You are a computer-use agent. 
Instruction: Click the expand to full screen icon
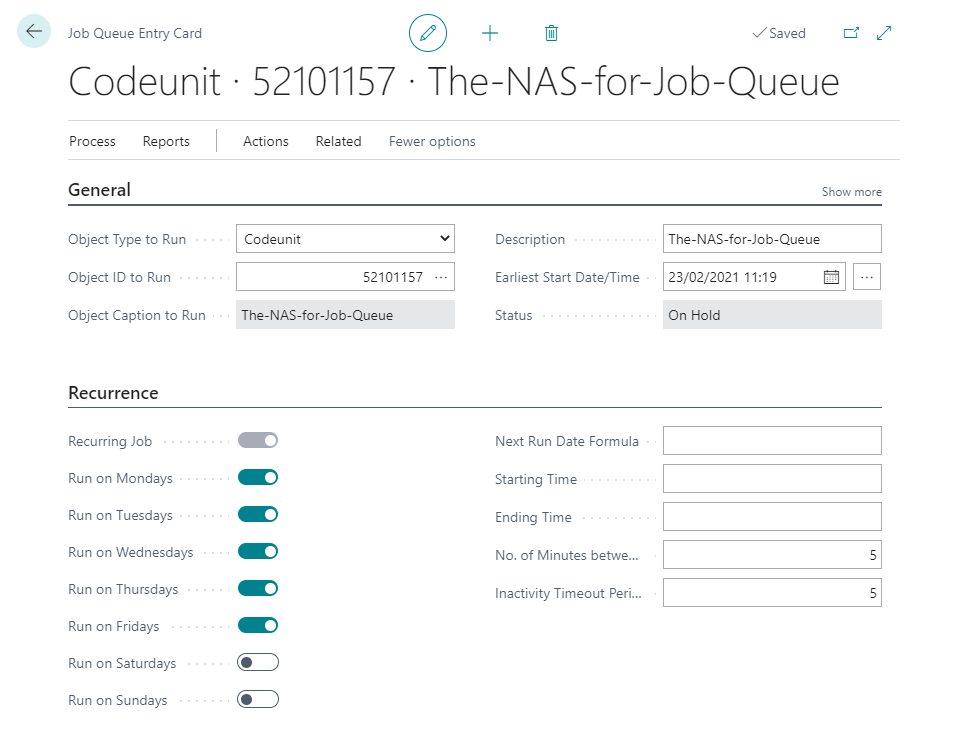[884, 33]
